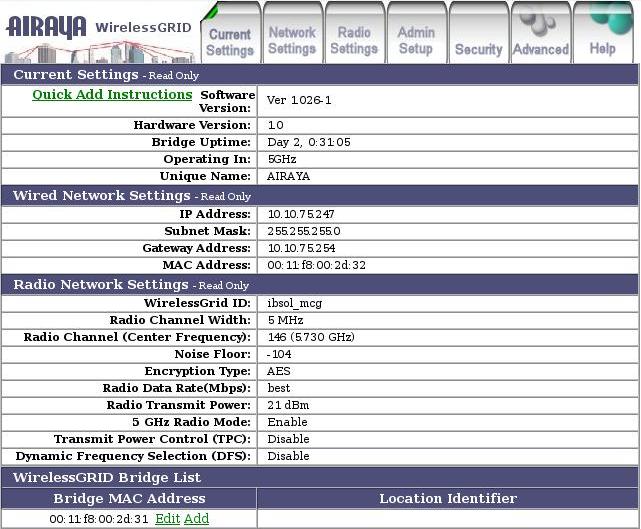Click the Radio Transmit Power value 21 dBm
The image size is (641, 529).
288,405
